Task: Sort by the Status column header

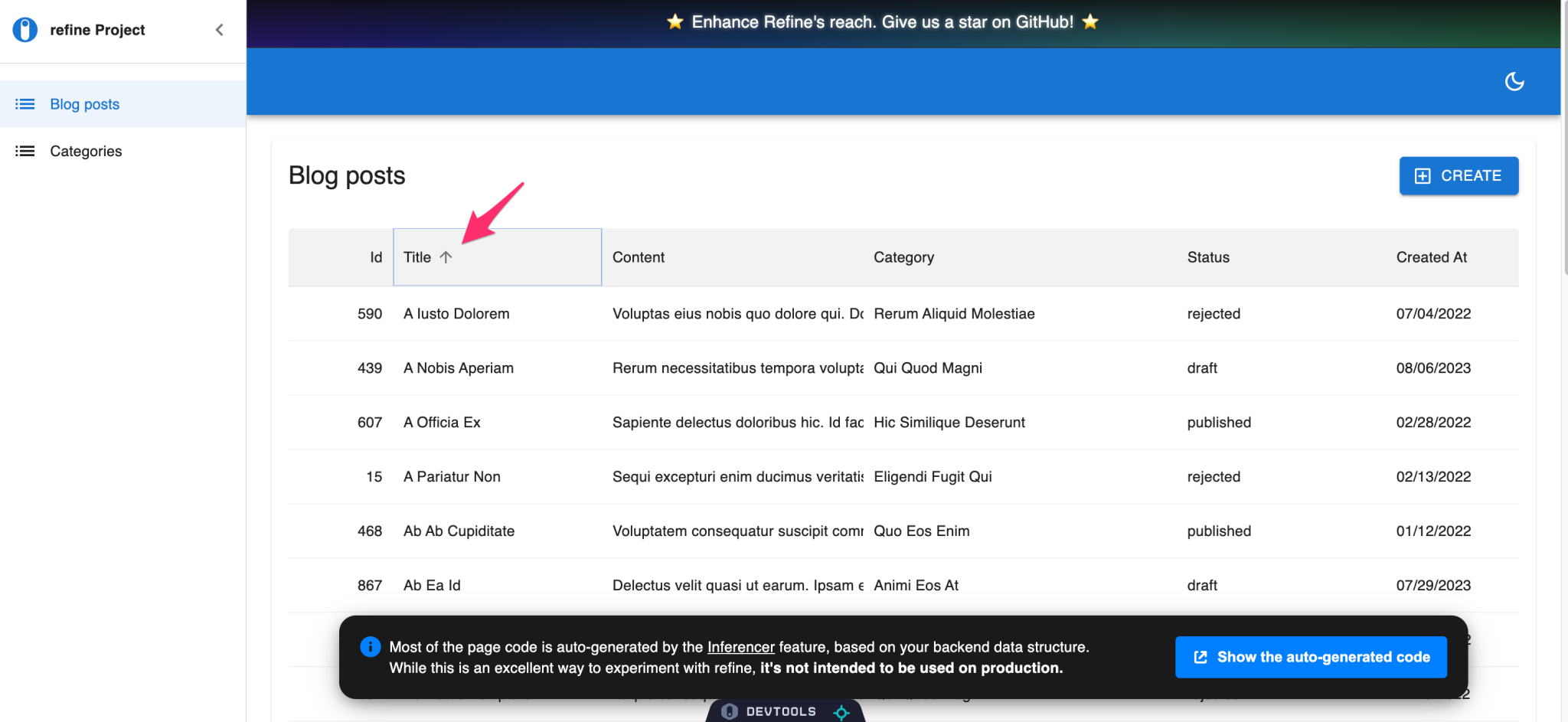Action: pyautogui.click(x=1207, y=257)
